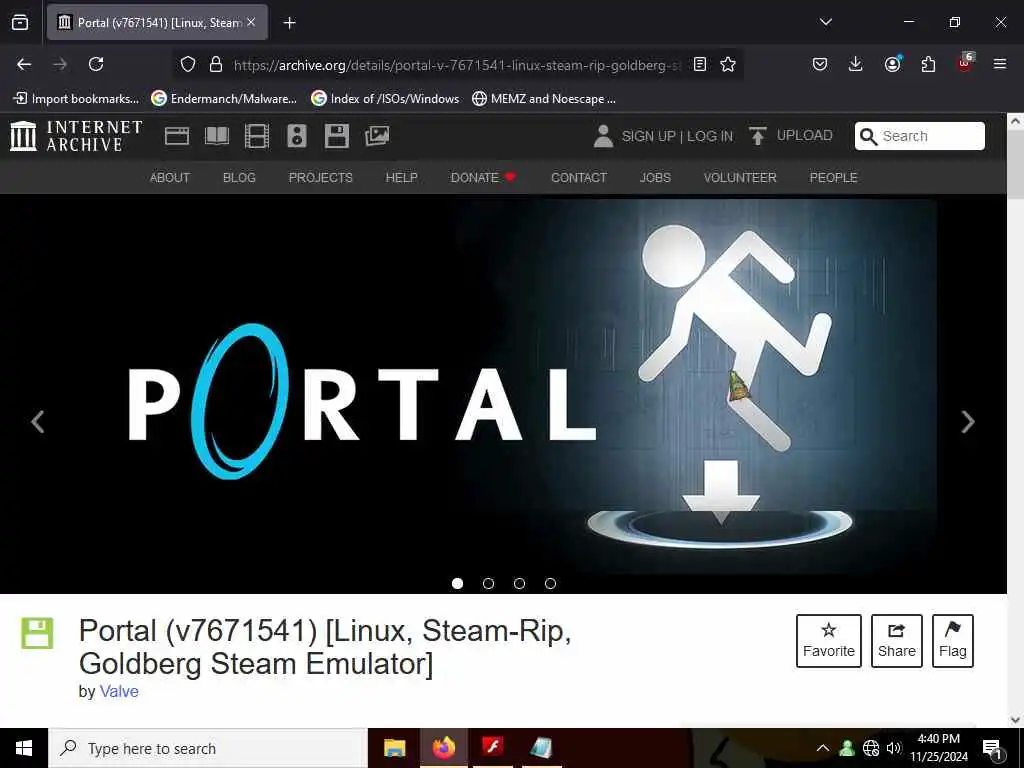Open the PEOPLE menu item
Screen dimensions: 1024x768
(x=833, y=178)
